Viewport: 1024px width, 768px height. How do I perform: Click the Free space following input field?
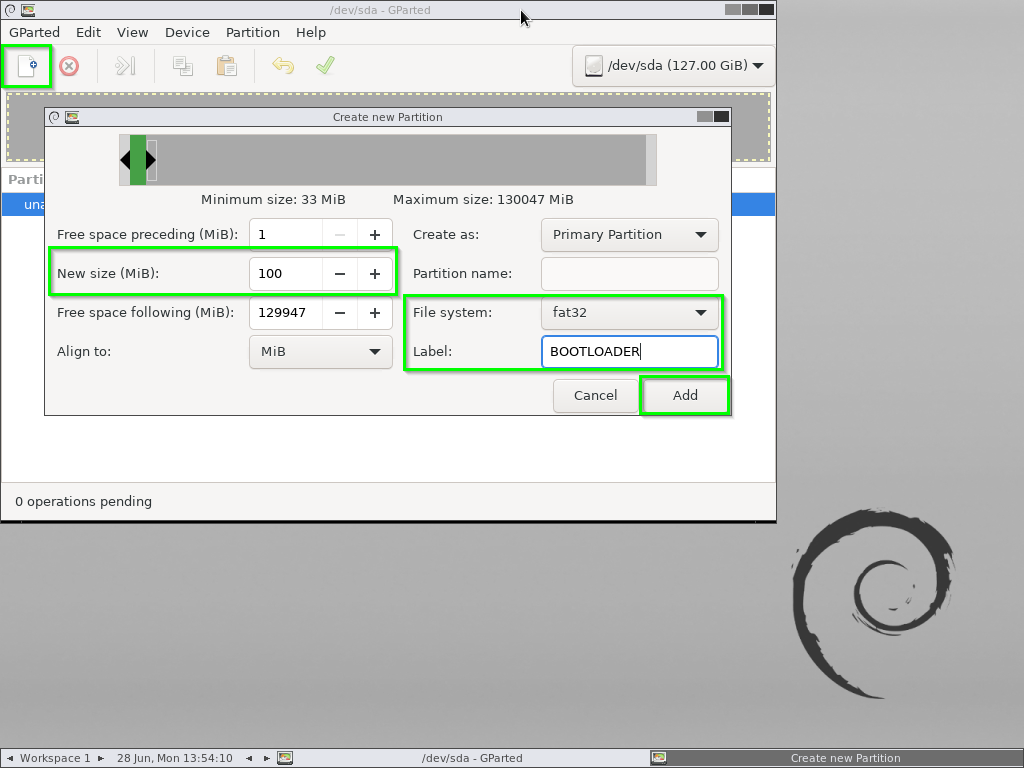[286, 313]
